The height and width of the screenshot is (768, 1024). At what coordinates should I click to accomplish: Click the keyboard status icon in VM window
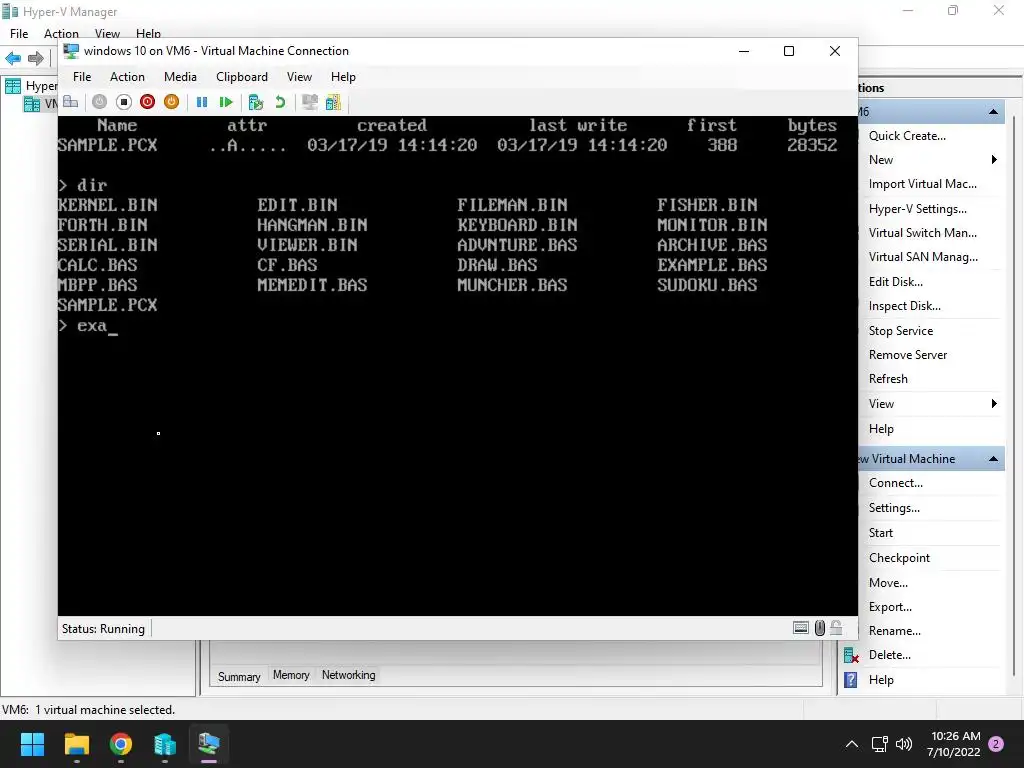[x=801, y=628]
